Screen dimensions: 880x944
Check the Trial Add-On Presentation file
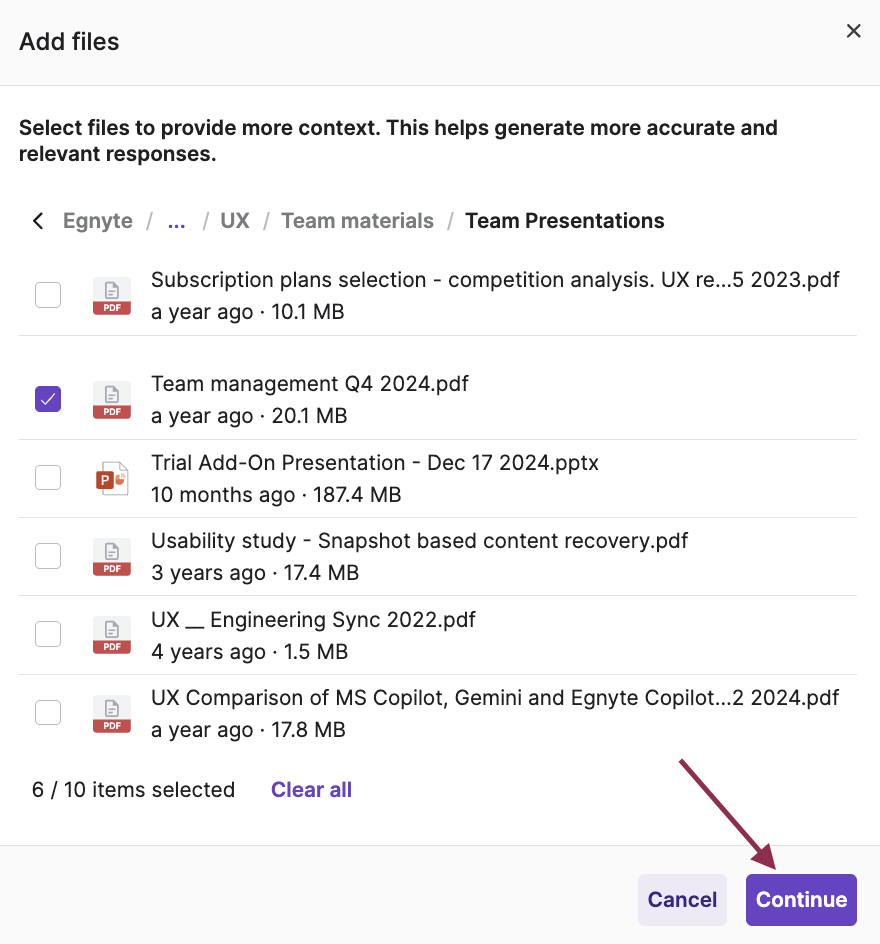coord(47,477)
